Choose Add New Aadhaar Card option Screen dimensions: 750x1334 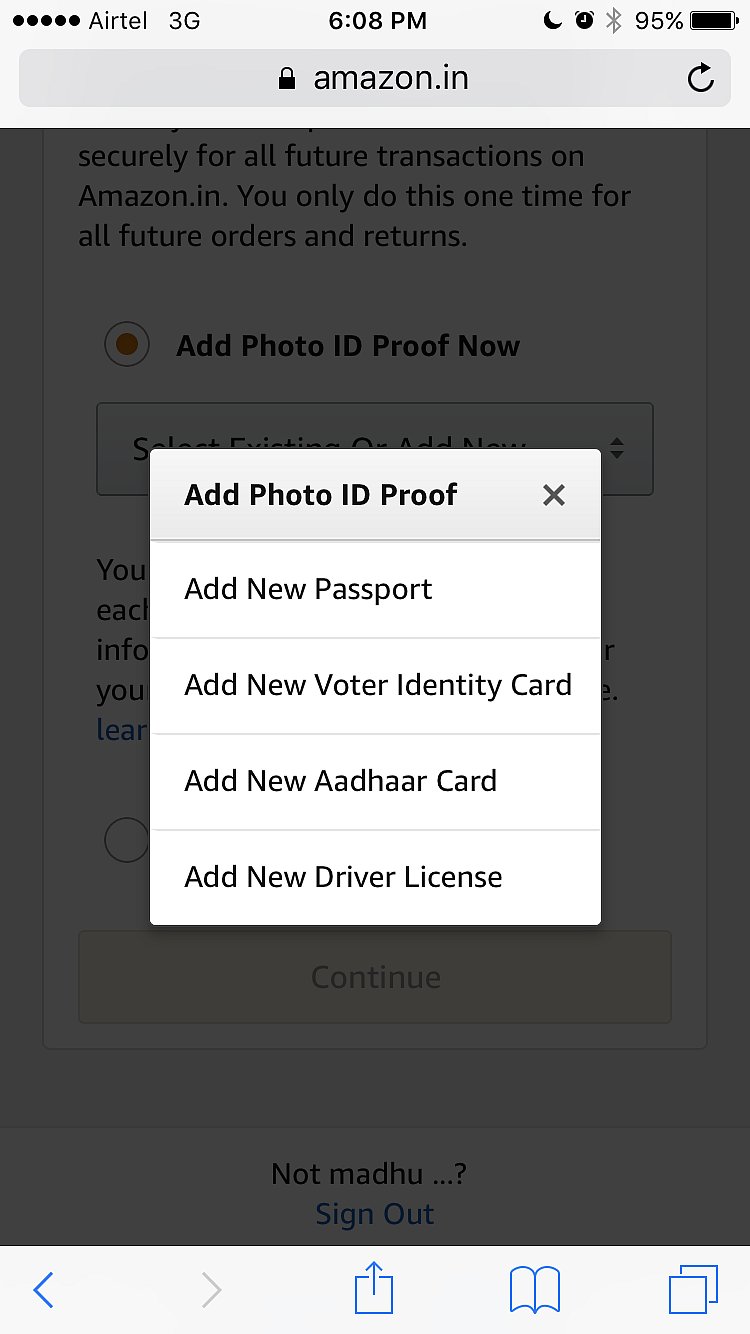pyautogui.click(x=375, y=781)
